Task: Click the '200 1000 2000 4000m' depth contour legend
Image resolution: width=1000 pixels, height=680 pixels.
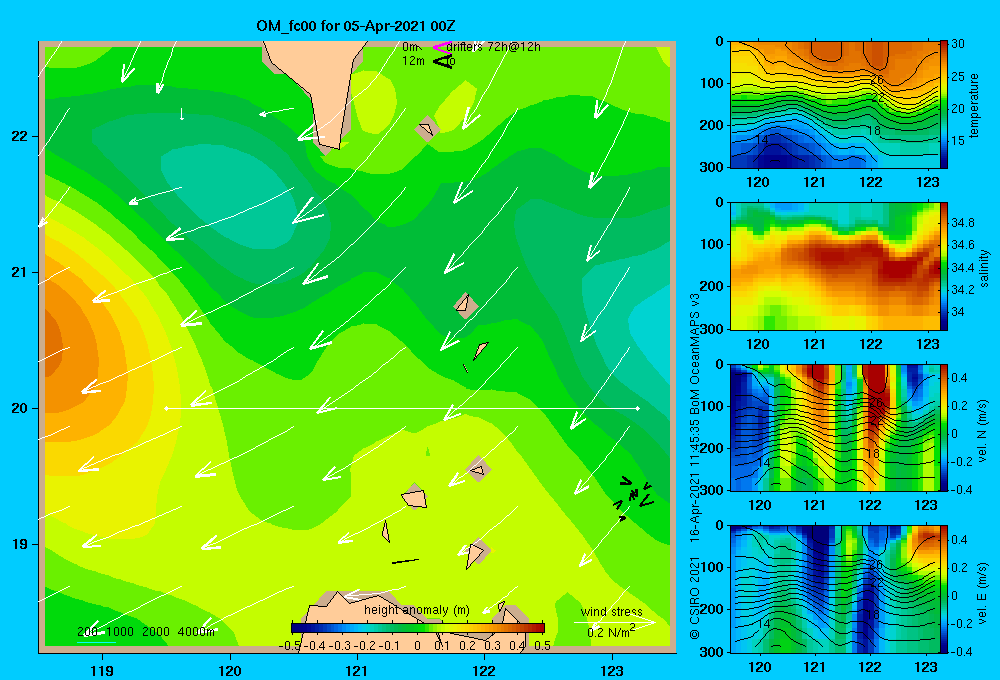Action: pyautogui.click(x=145, y=632)
